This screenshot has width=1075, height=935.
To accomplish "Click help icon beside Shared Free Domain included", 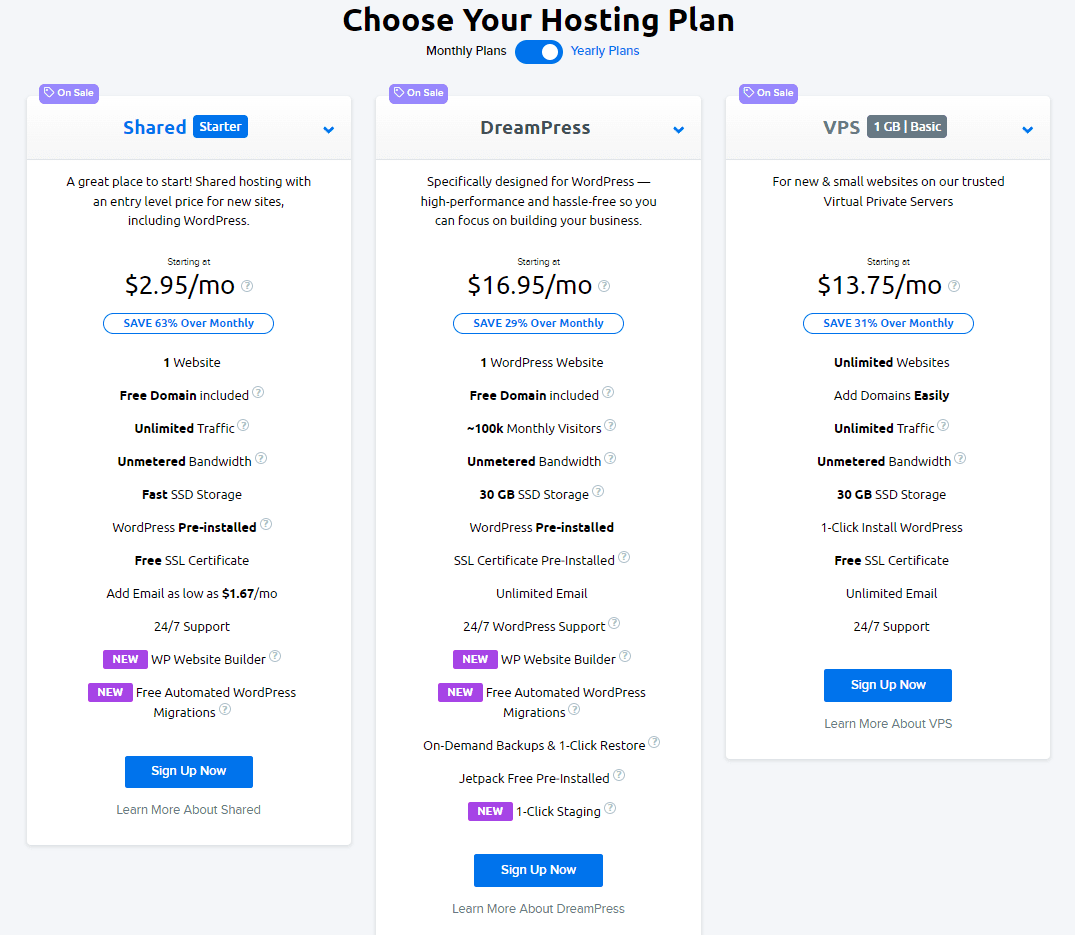I will coord(258,392).
